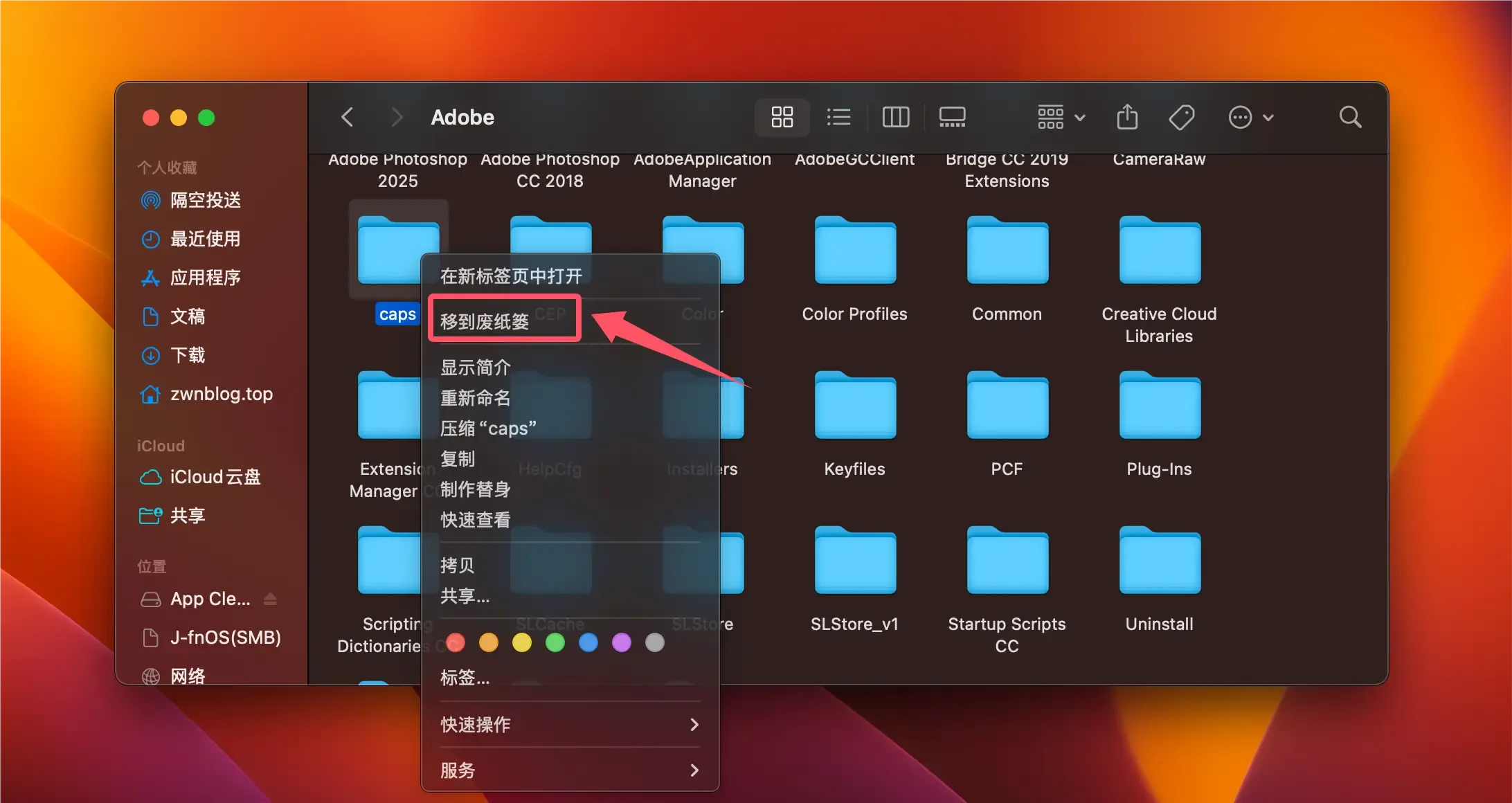Apply the red tag color
This screenshot has width=1512, height=803.
(456, 642)
